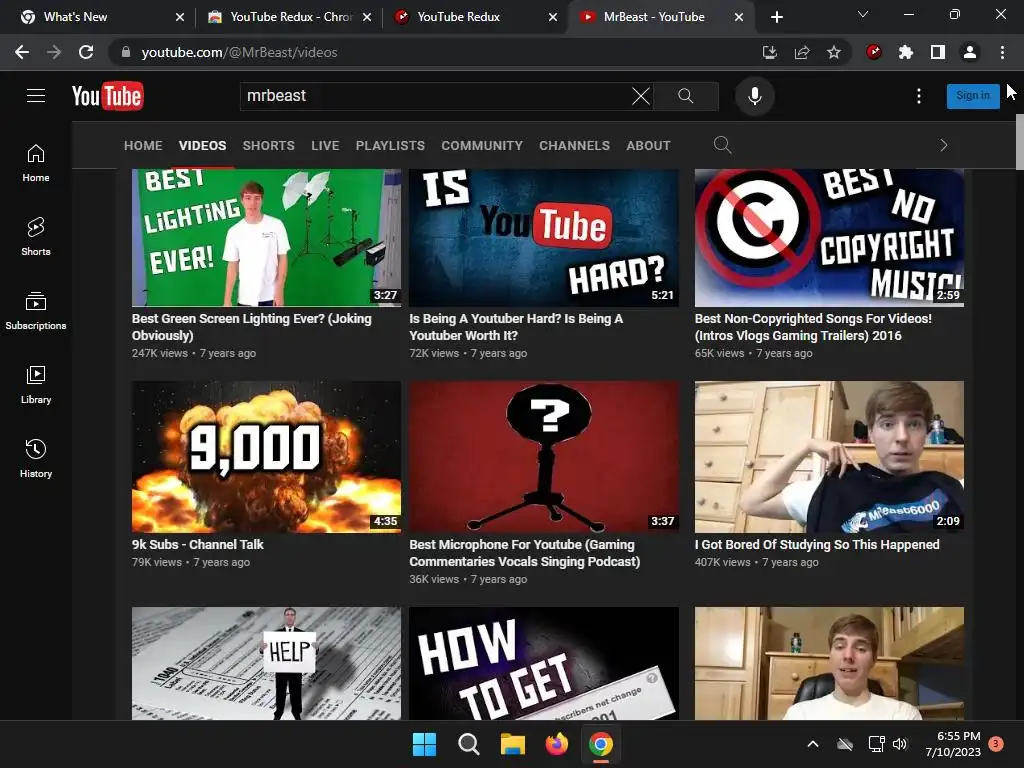Click the address bar URL
1024x768 pixels.
239,52
